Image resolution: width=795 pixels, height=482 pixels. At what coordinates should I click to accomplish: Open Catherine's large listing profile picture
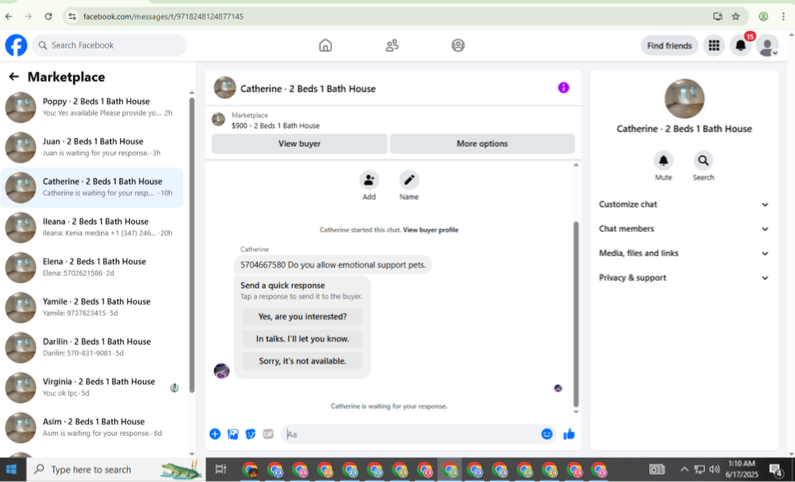[684, 98]
